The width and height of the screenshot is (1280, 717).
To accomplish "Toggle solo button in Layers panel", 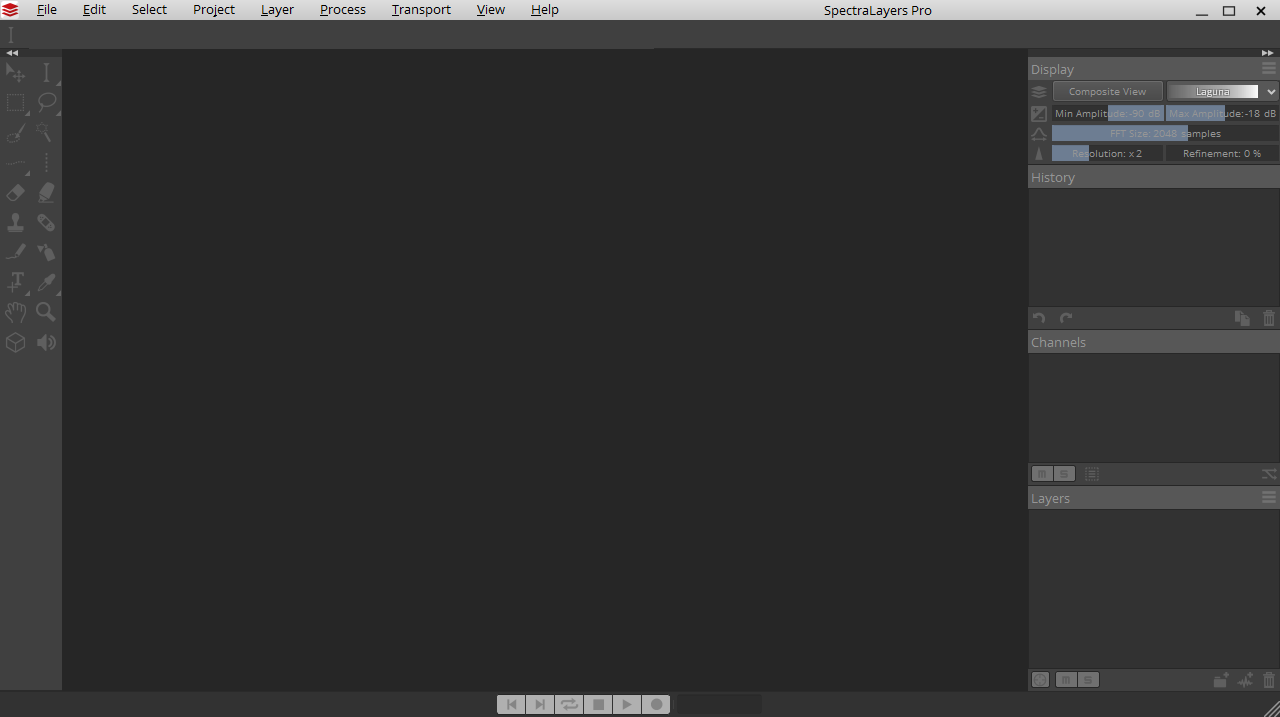I will pyautogui.click(x=1089, y=680).
